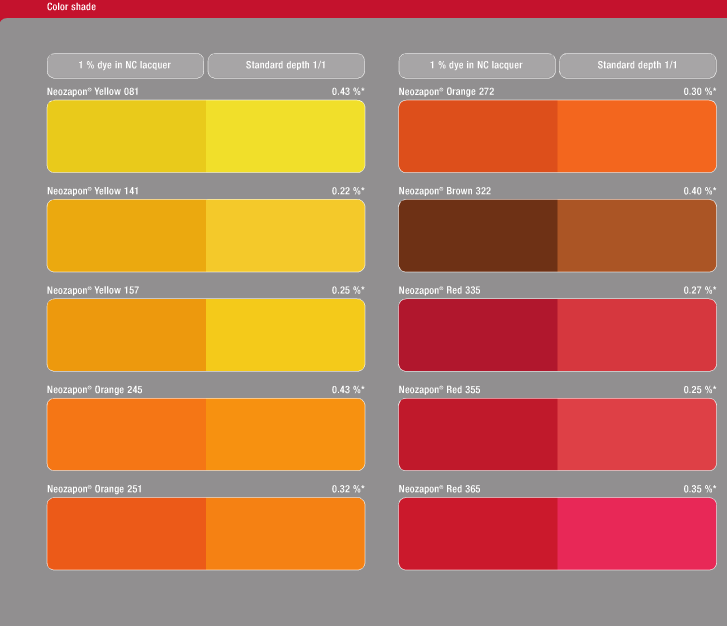This screenshot has width=727, height=626.
Task: Click left column "Standard depth 1/1" button
Action: click(x=286, y=66)
